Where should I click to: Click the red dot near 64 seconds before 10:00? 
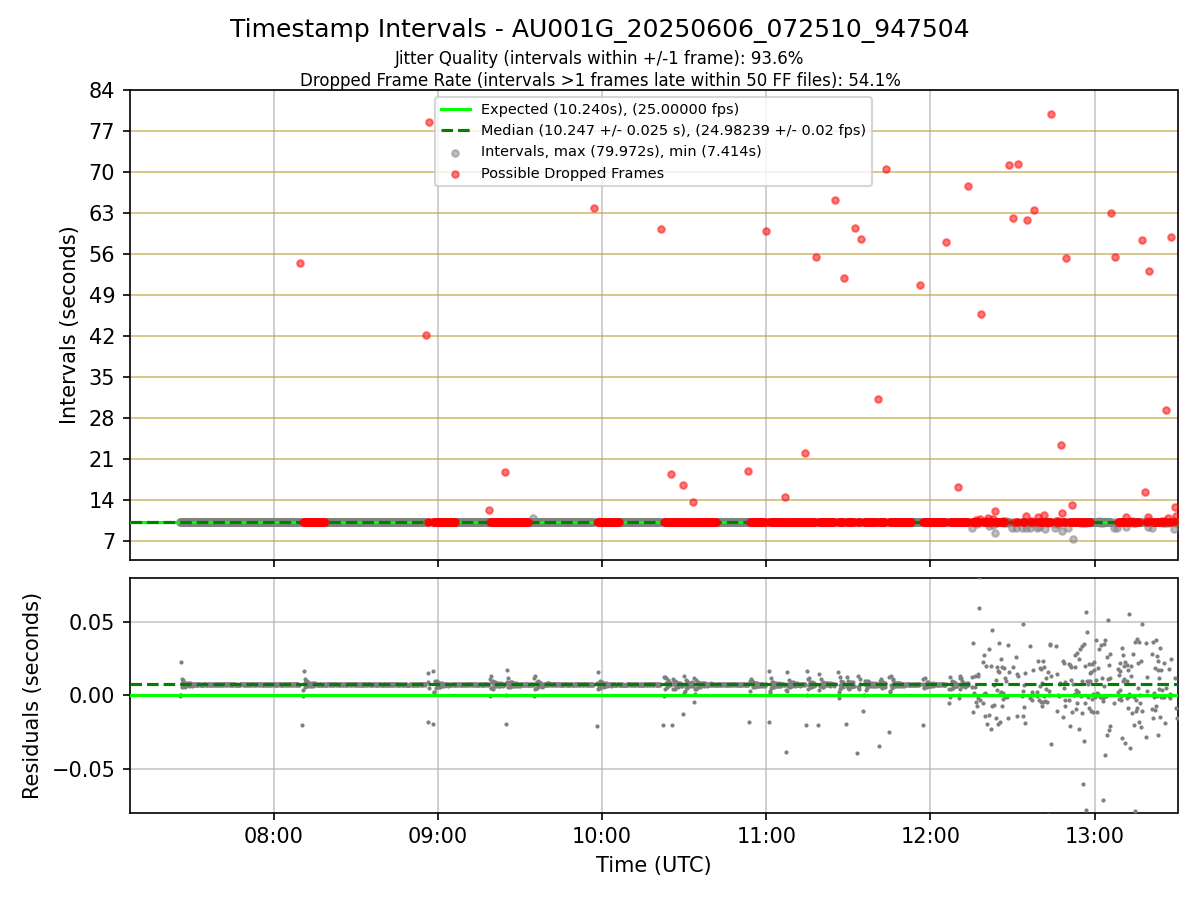[x=594, y=208]
